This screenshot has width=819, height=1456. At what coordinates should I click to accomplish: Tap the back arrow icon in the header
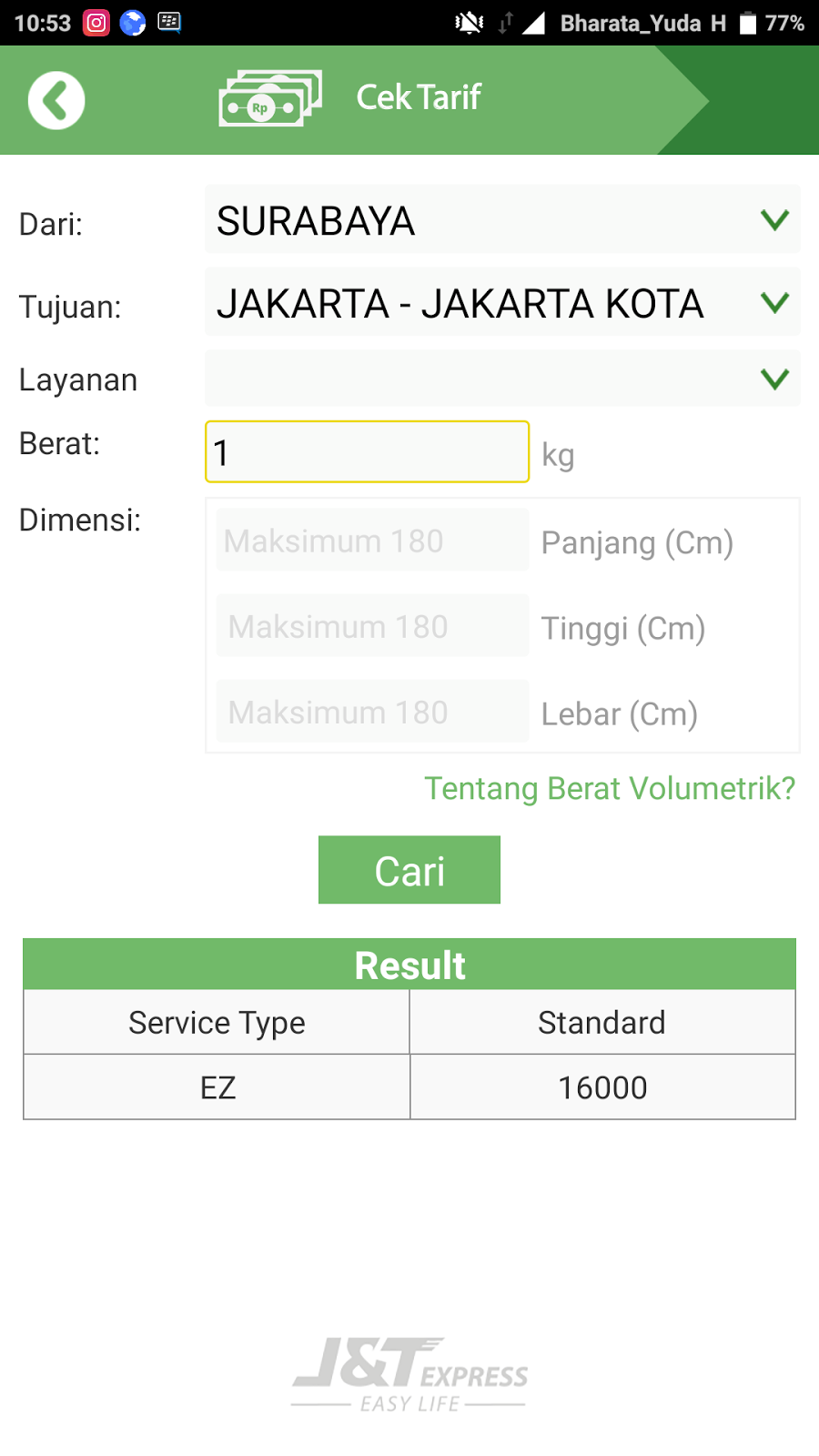(56, 100)
